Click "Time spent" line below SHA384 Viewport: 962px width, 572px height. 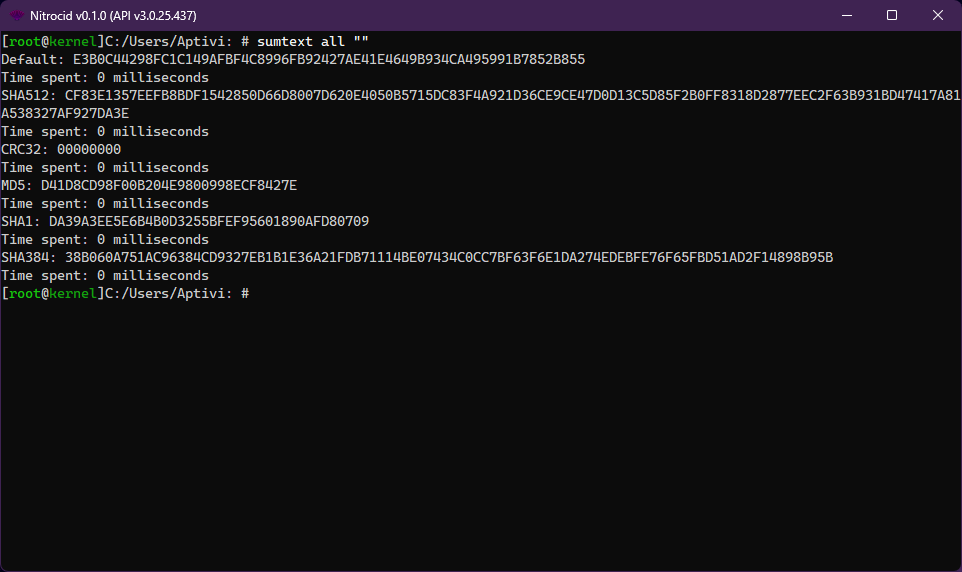click(105, 275)
